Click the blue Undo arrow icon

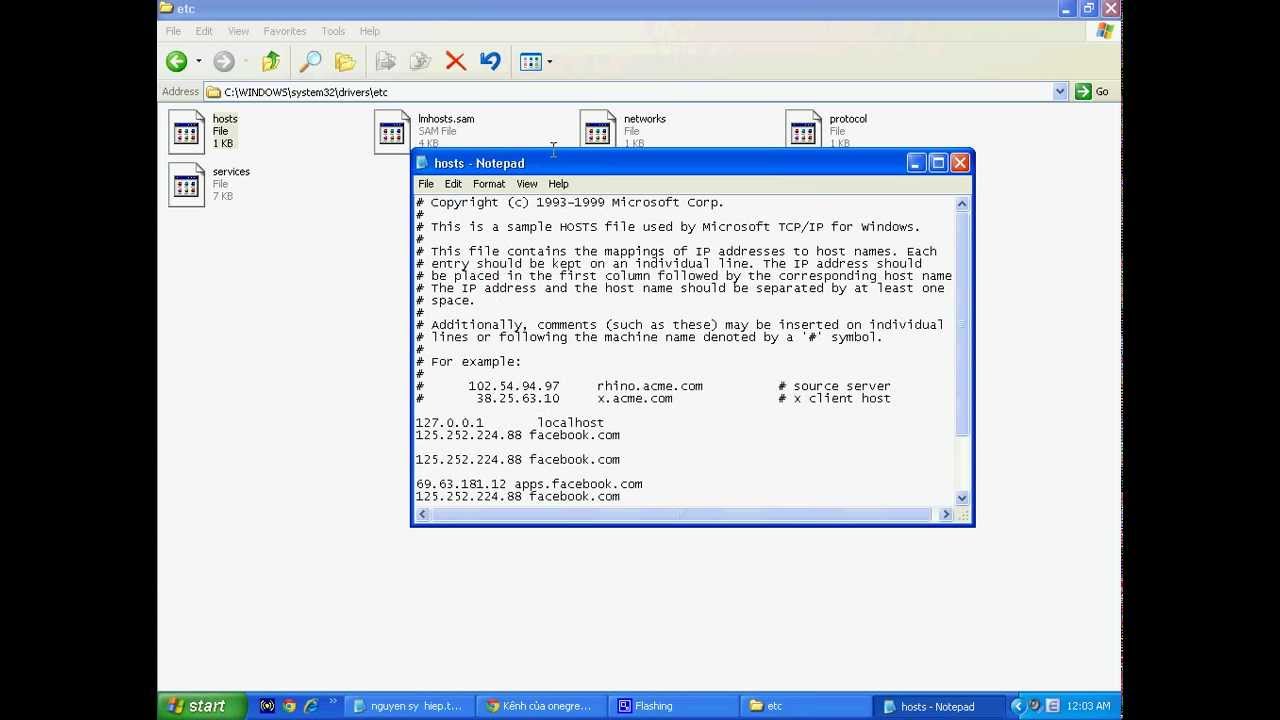point(490,62)
